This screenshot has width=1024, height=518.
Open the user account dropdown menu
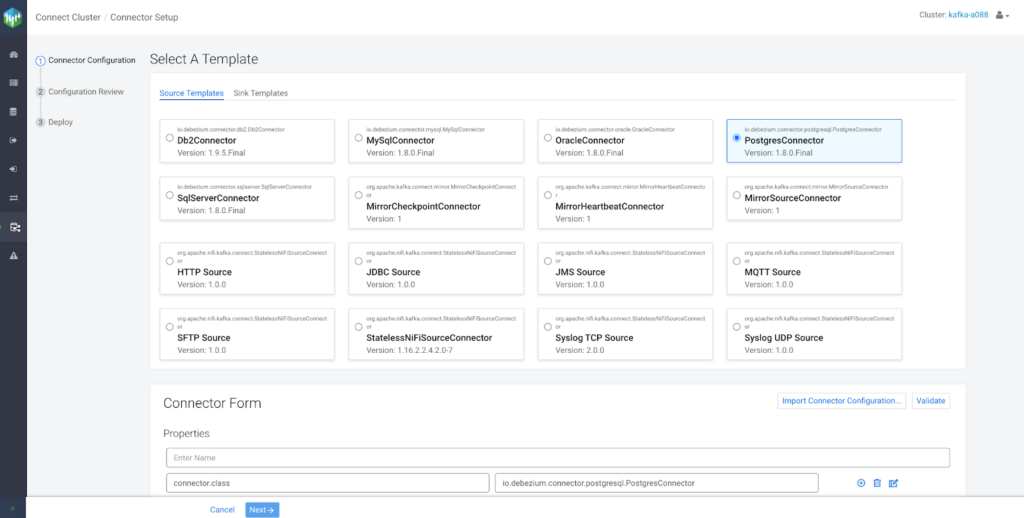(x=1002, y=15)
